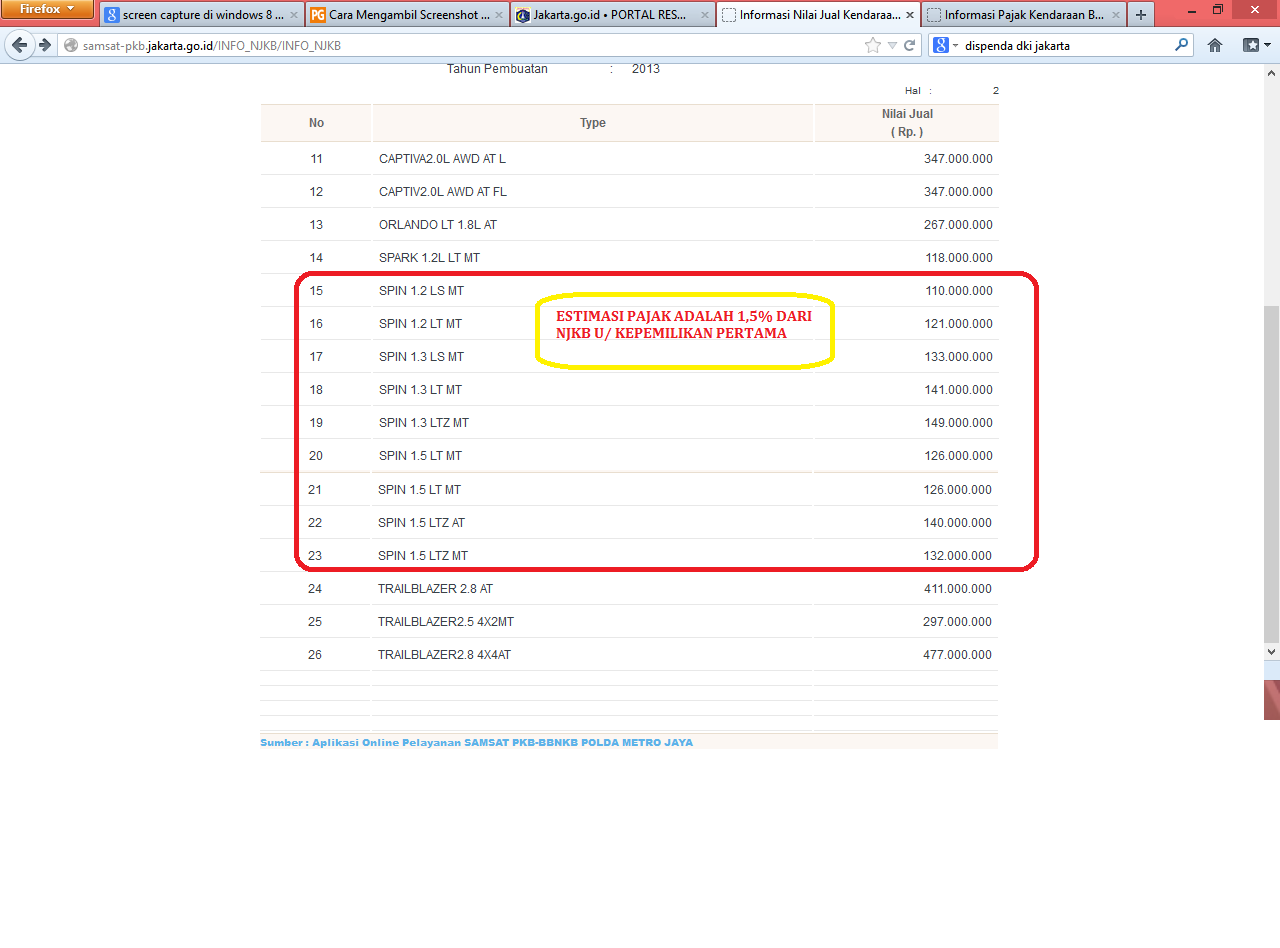This screenshot has width=1280, height=948.
Task: Click 'SPIN 1.3 LTZ MT' row text
Action: (x=424, y=423)
